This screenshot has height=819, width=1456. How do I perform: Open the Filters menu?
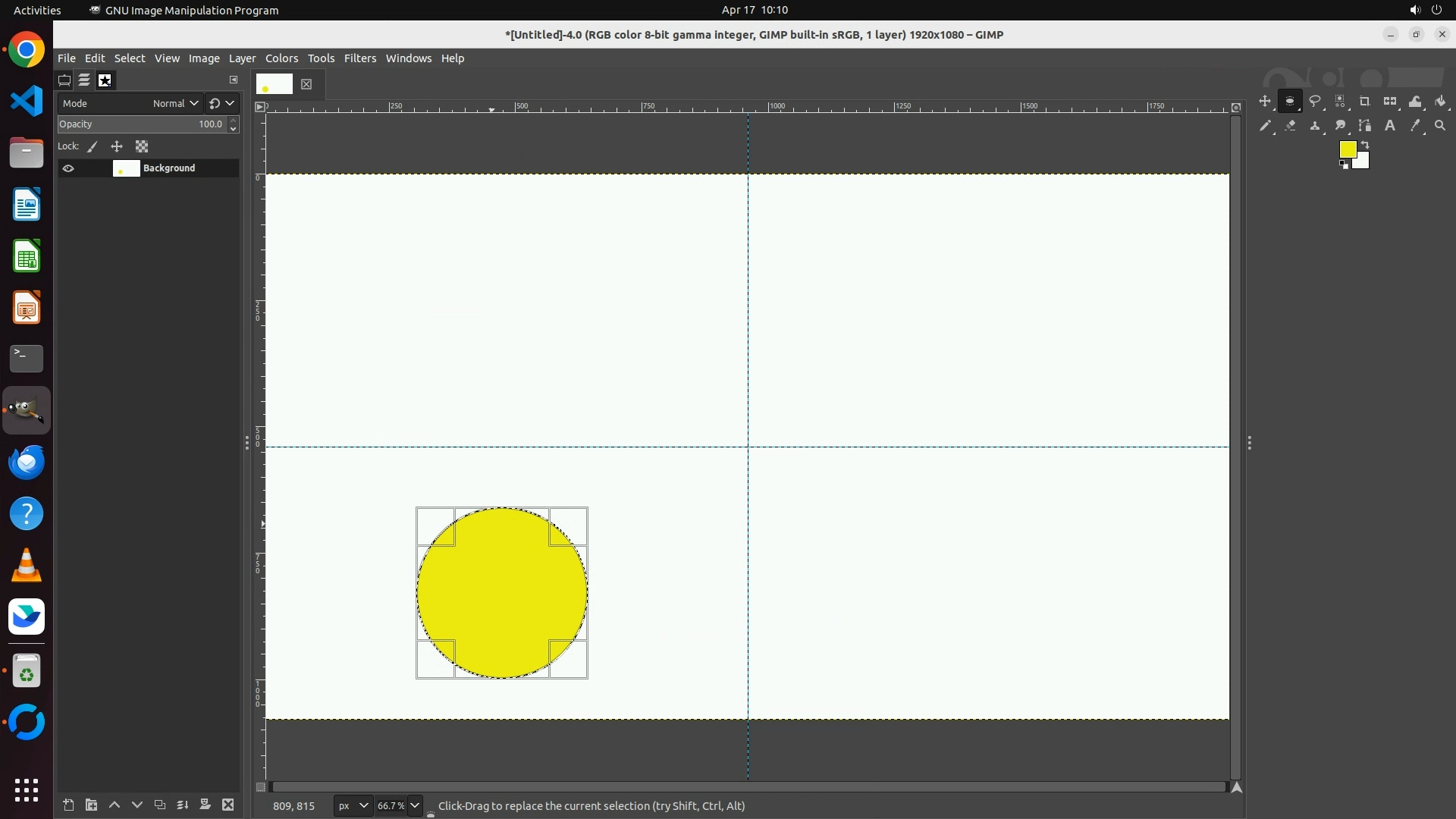click(359, 58)
